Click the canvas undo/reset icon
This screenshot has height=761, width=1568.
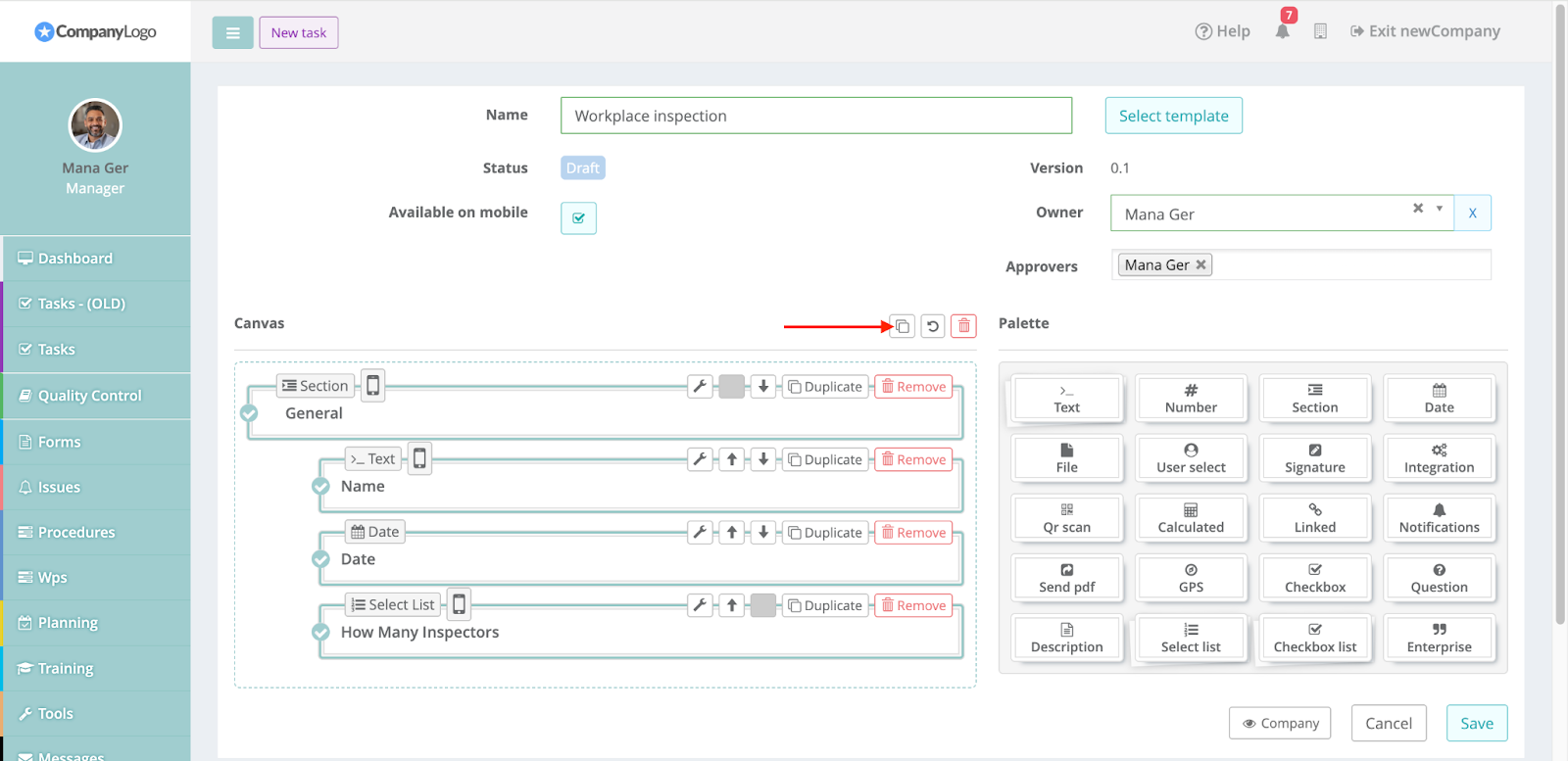tap(933, 326)
